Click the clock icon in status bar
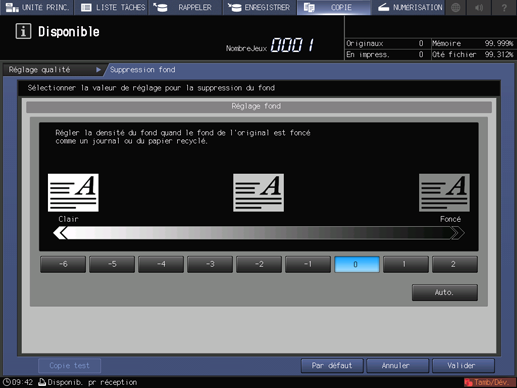 click(x=7, y=382)
